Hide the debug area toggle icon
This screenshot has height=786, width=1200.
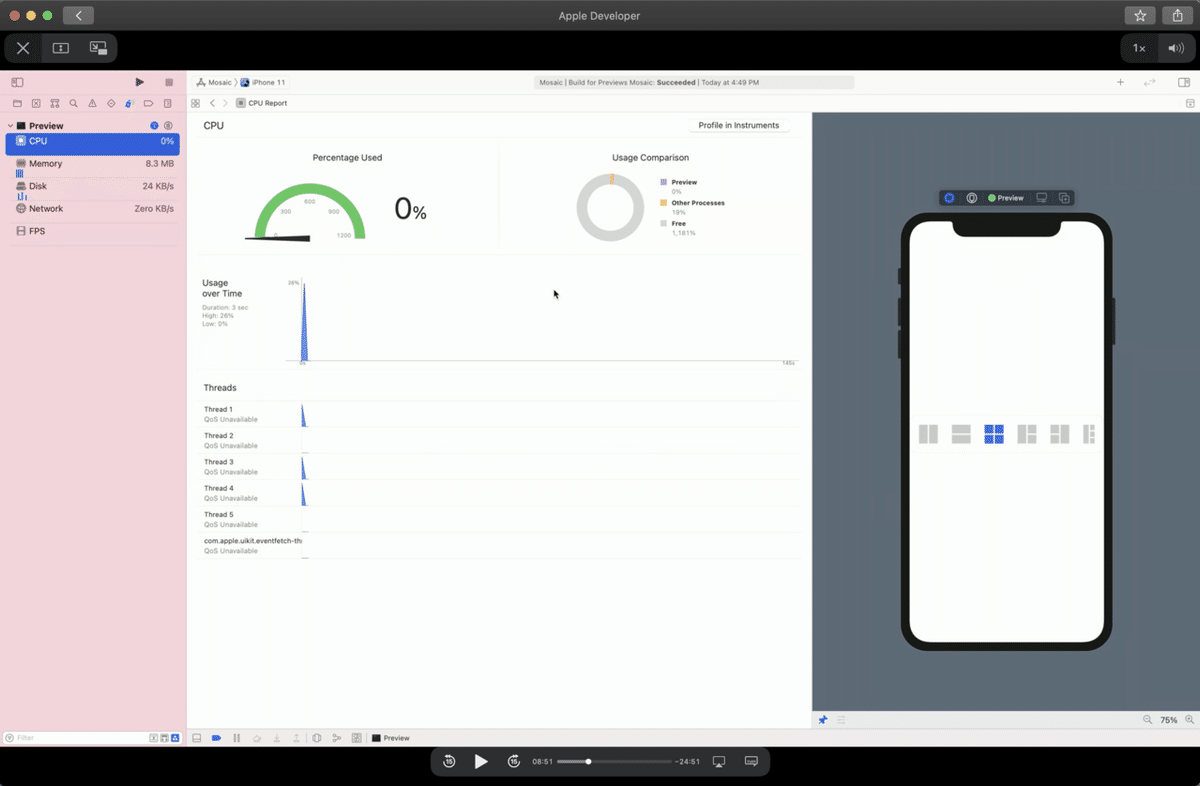pos(197,738)
